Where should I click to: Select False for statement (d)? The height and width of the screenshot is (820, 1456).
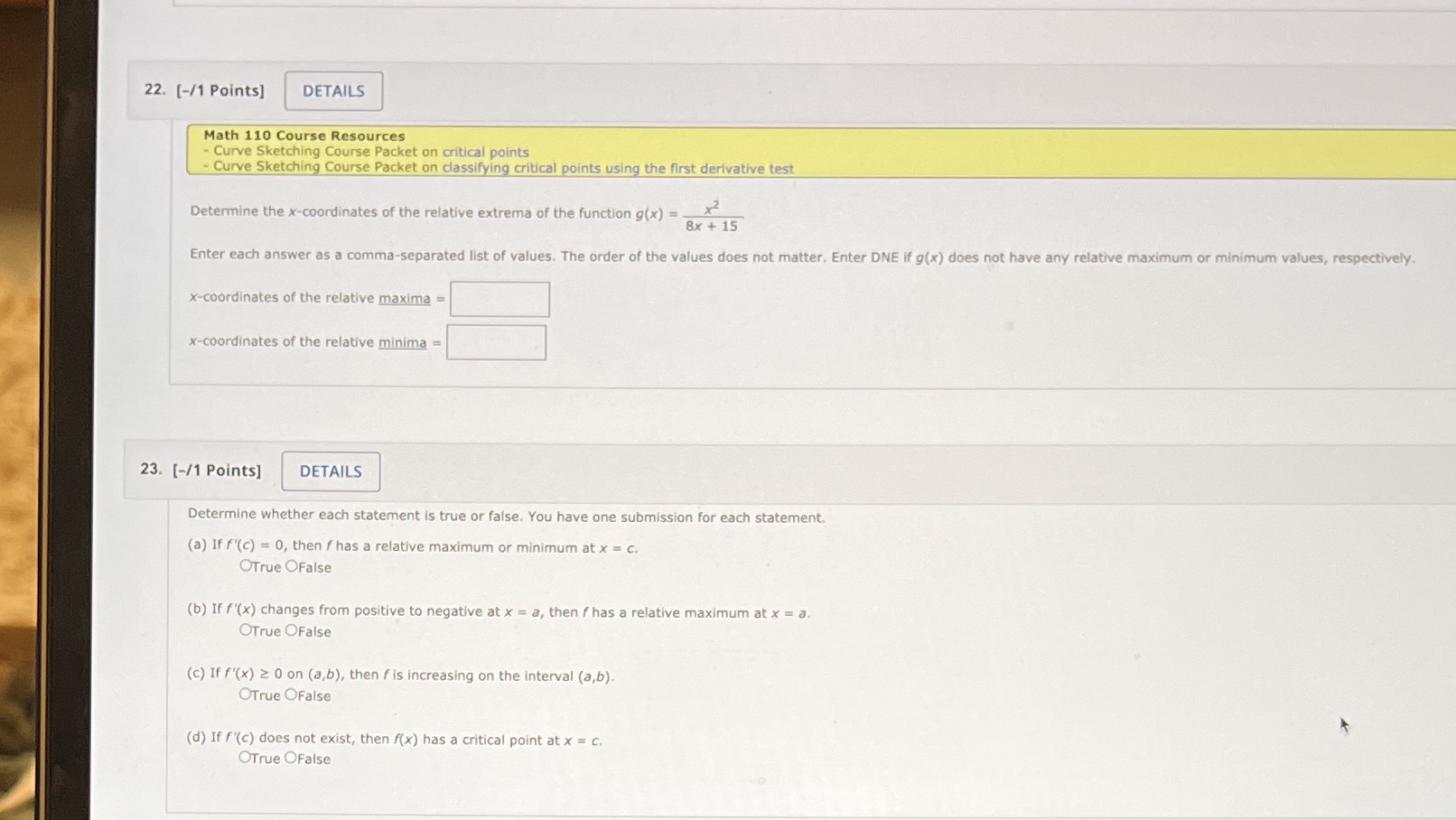(x=291, y=758)
